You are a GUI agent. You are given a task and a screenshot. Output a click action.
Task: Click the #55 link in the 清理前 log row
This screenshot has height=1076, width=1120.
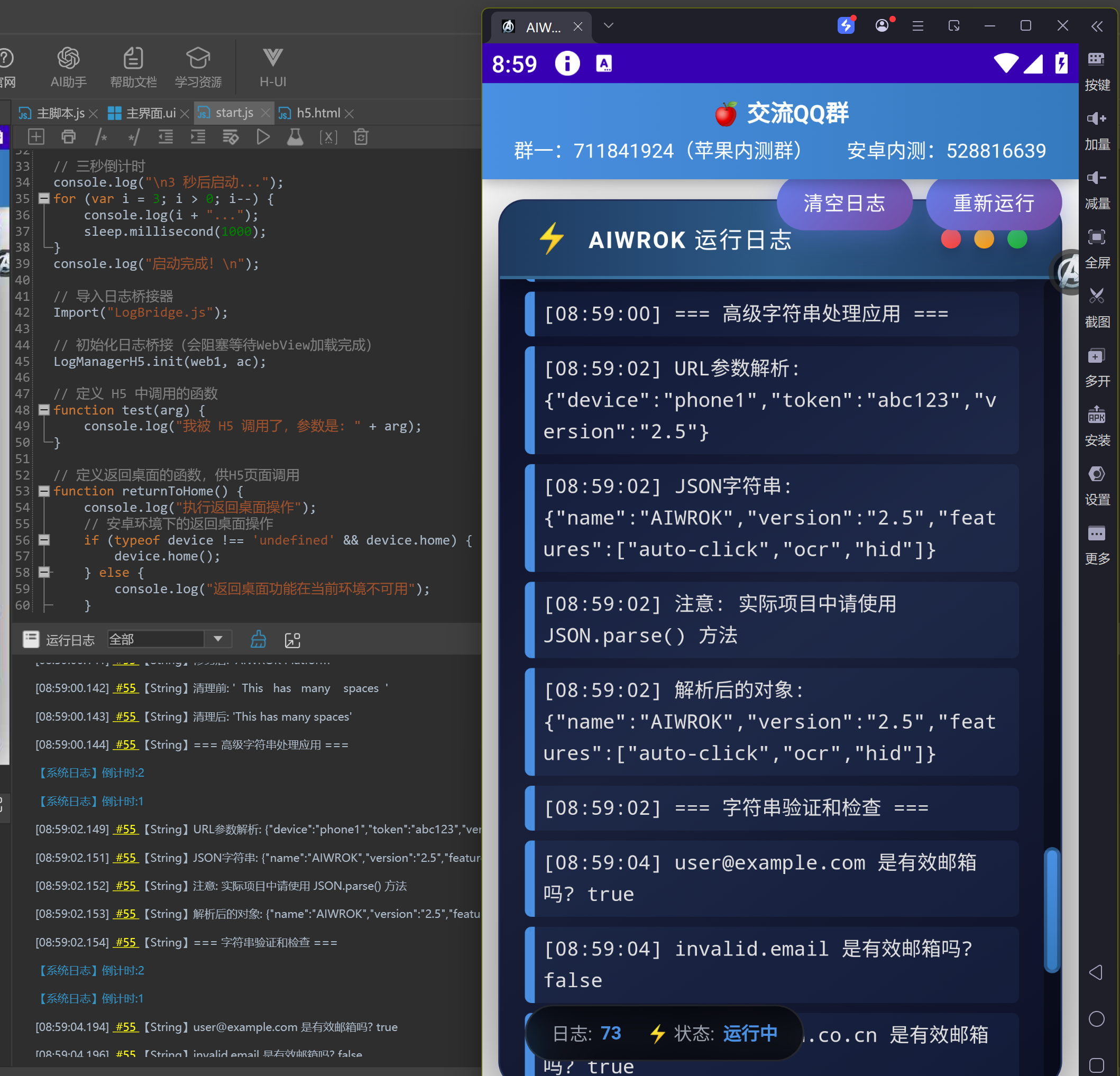pos(126,688)
